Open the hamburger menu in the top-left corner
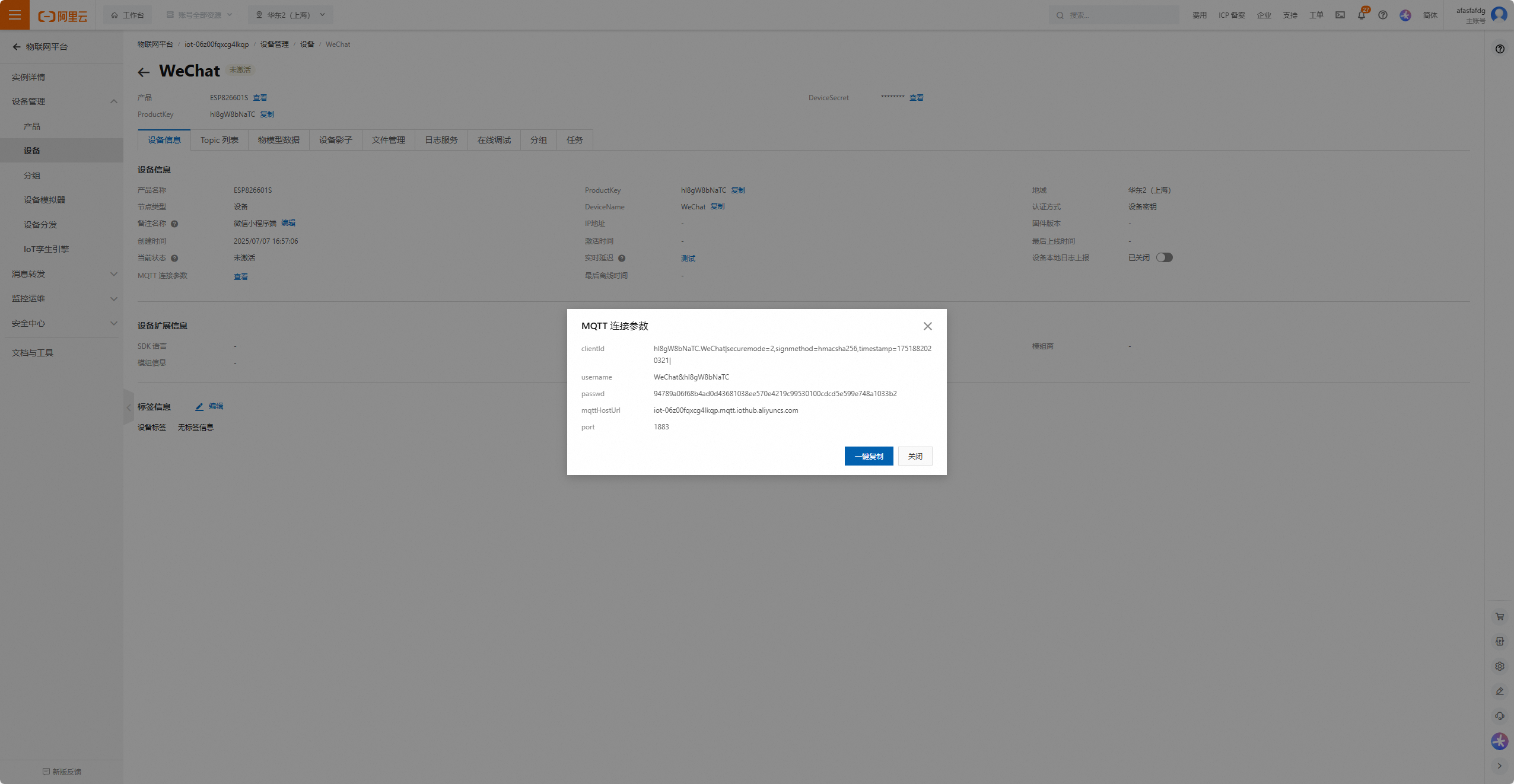This screenshot has height=784, width=1514. [x=14, y=15]
